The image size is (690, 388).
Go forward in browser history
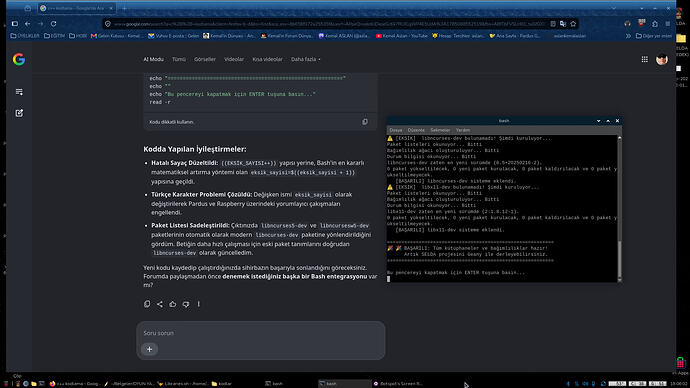tap(40, 24)
